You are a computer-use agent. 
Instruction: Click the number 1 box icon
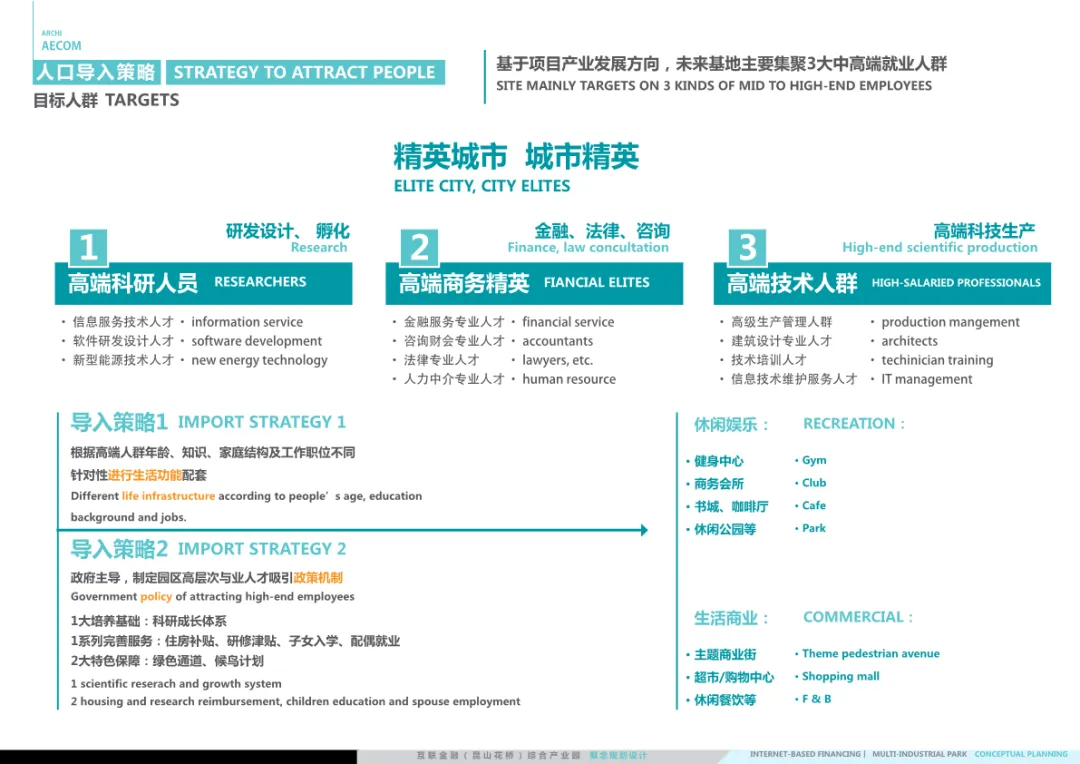[88, 247]
